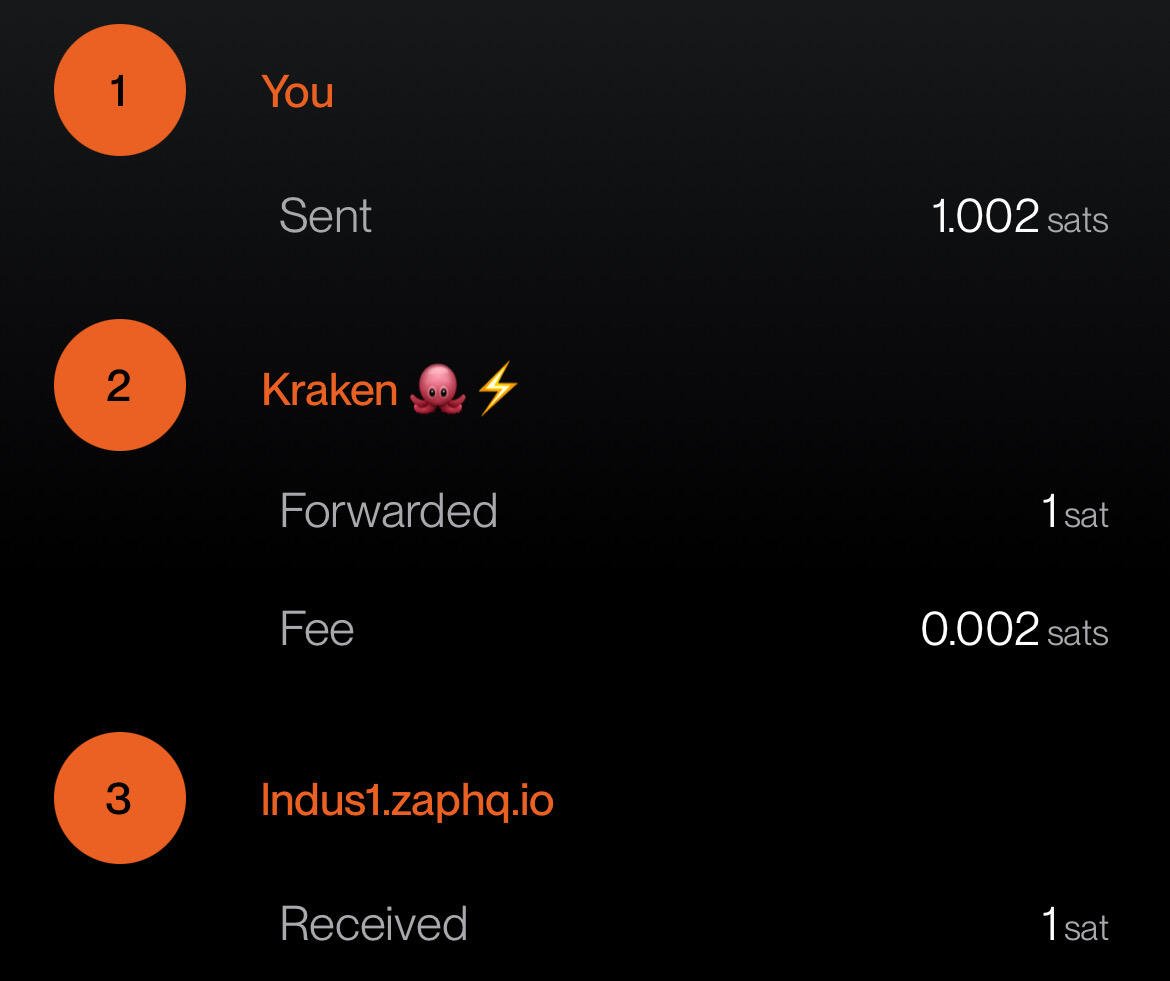Click the sats unit beside 1.002
The image size is (1170, 981).
(x=1078, y=221)
